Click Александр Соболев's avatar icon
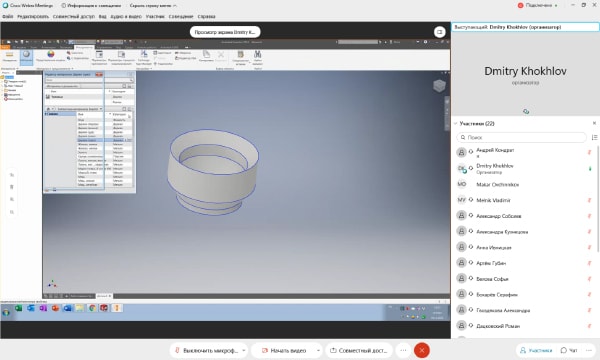The width and height of the screenshot is (600, 360). pyautogui.click(x=461, y=215)
